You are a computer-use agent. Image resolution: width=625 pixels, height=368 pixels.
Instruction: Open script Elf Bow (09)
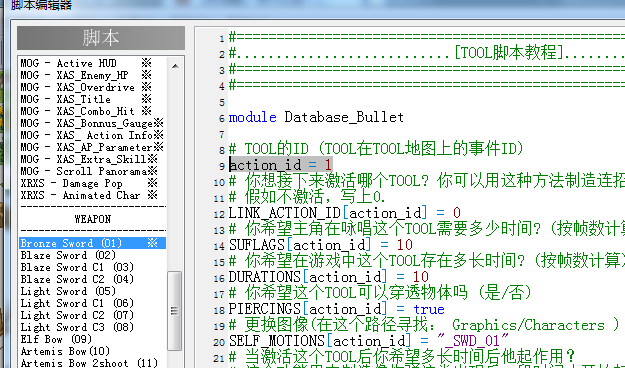click(92, 339)
